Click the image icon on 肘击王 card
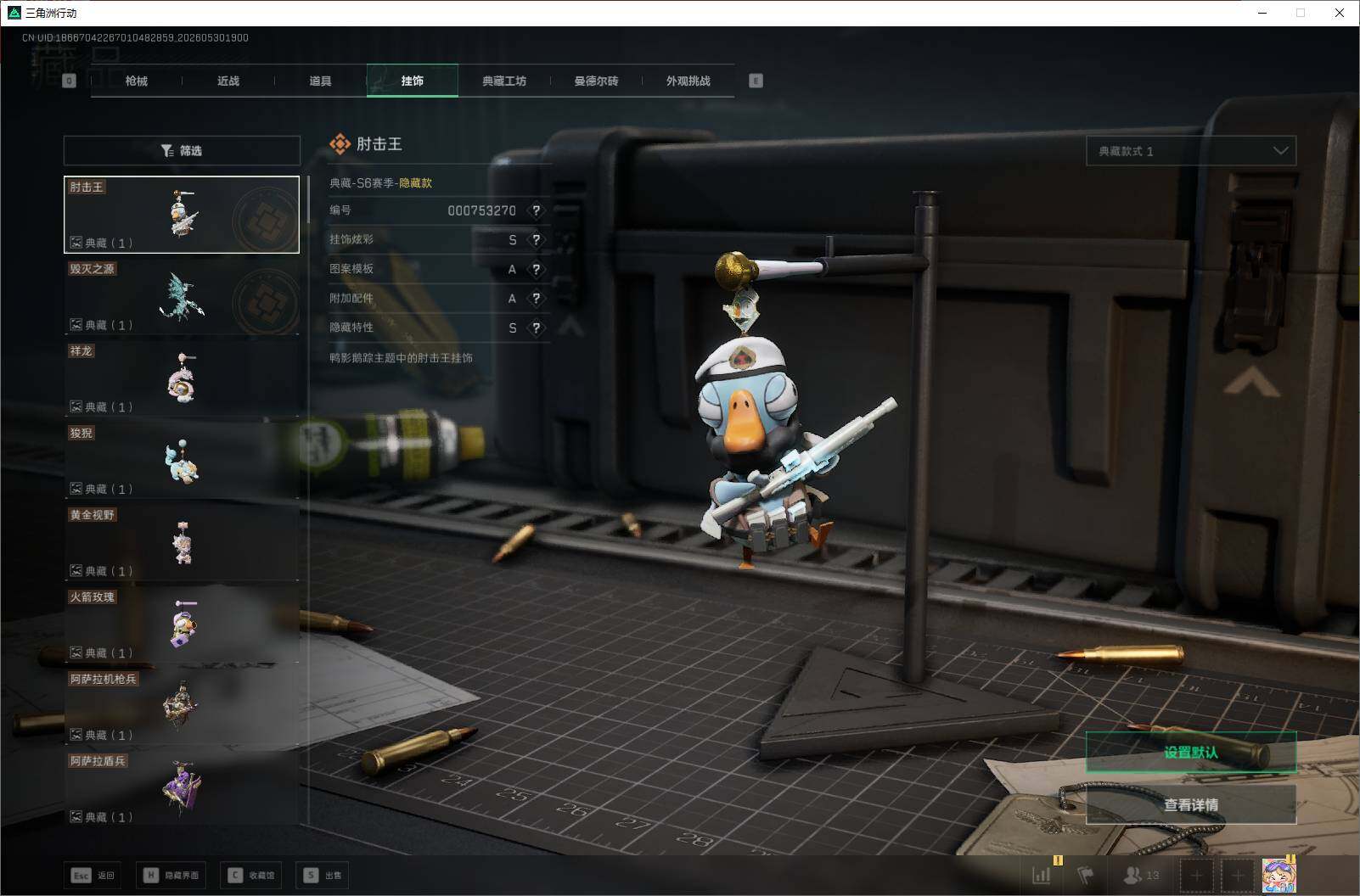Screen dimensions: 1360x896 coord(76,243)
